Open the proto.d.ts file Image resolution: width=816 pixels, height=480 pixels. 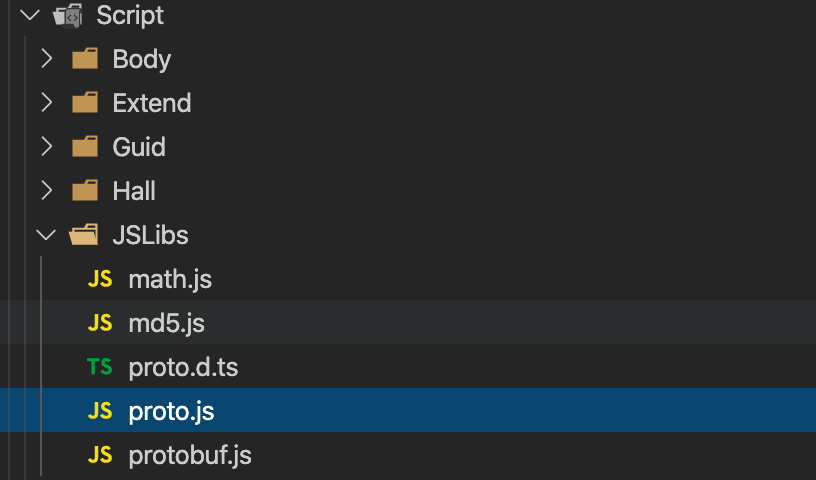[x=183, y=368]
